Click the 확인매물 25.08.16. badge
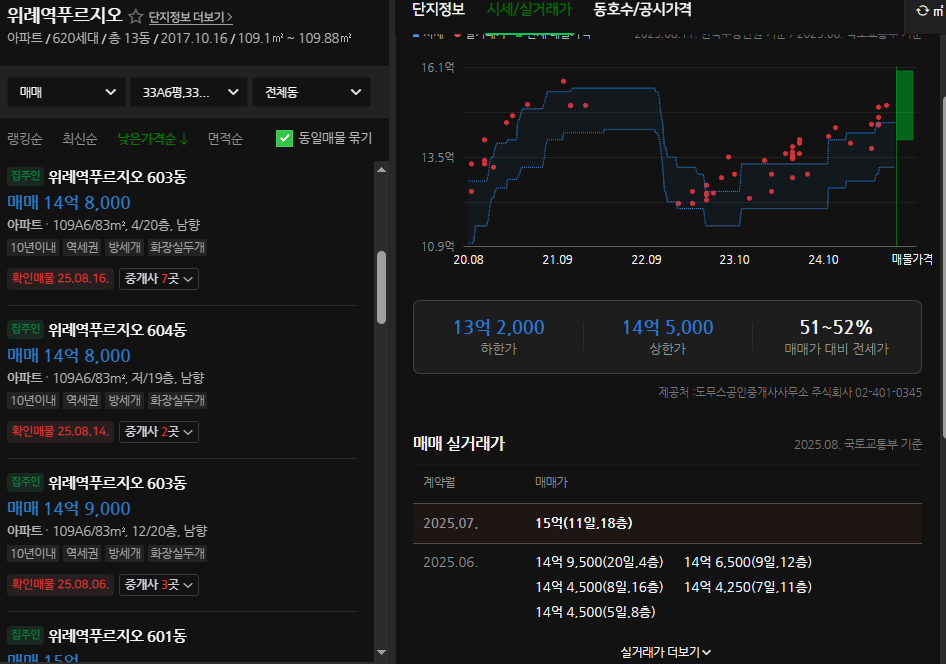946x664 pixels. (60, 279)
